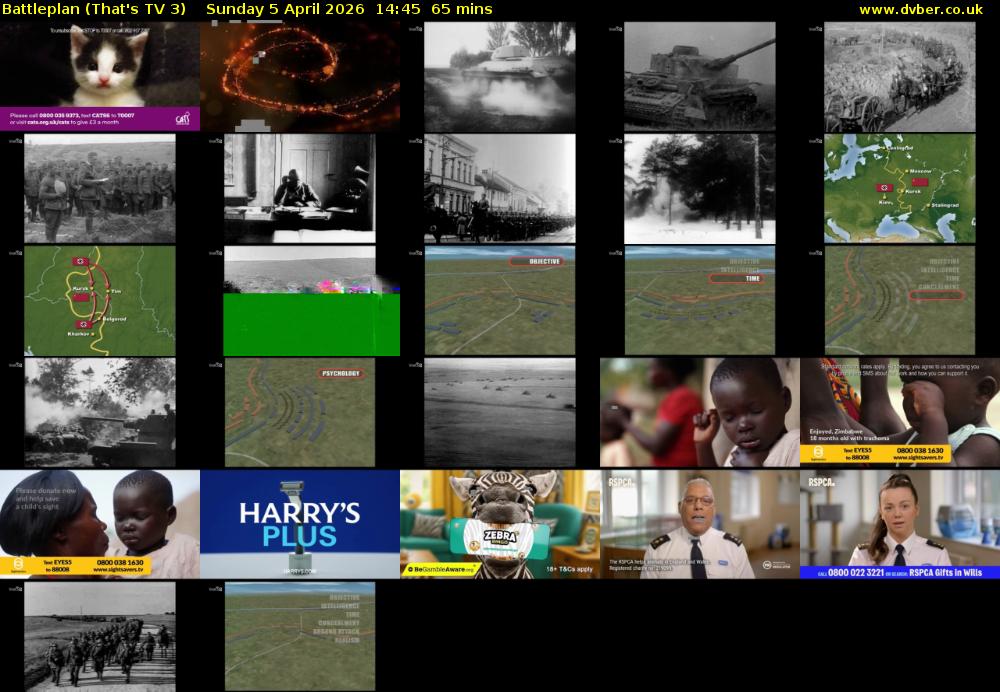Click the Battleplan (That's TV 3) title

click(x=94, y=9)
